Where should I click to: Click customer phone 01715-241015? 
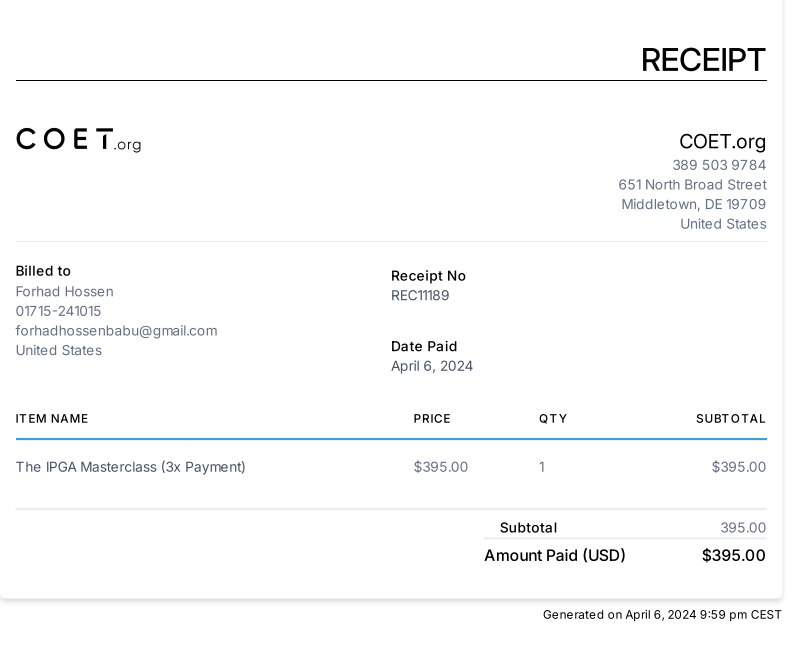(x=58, y=311)
